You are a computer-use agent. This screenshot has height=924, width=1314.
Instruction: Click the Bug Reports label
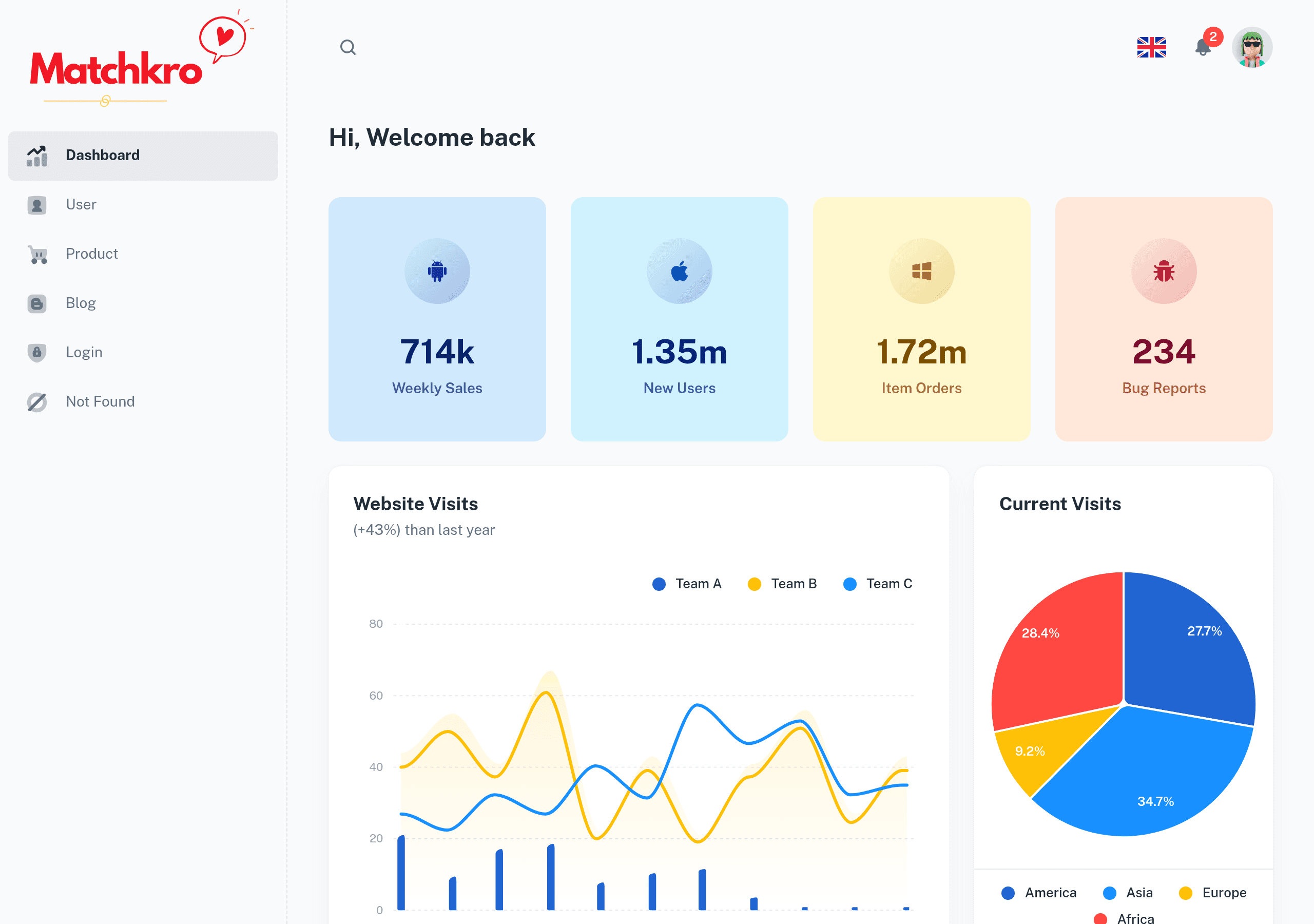click(1164, 388)
